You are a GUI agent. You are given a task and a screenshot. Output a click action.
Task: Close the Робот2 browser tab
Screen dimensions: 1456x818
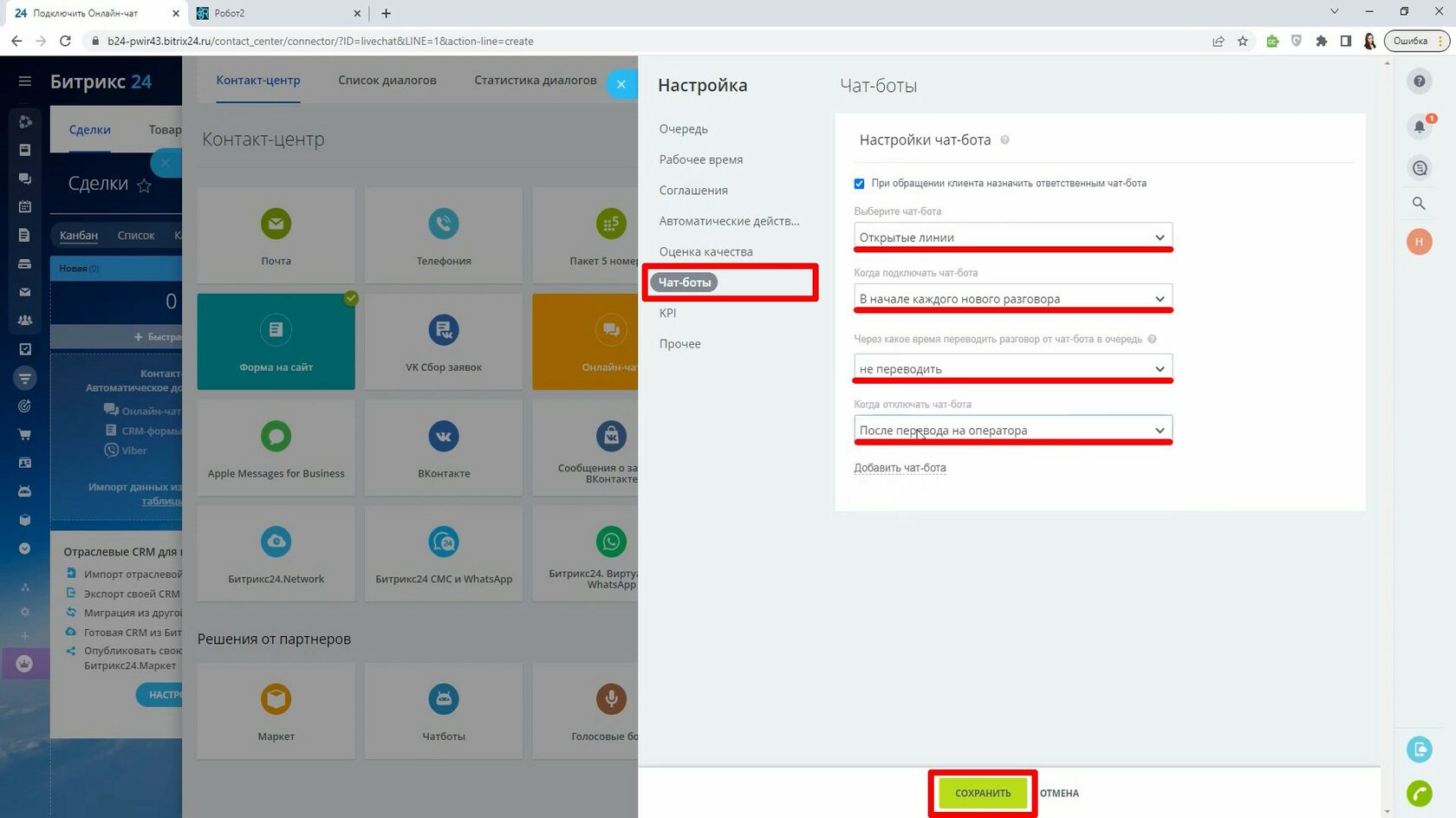click(x=358, y=13)
